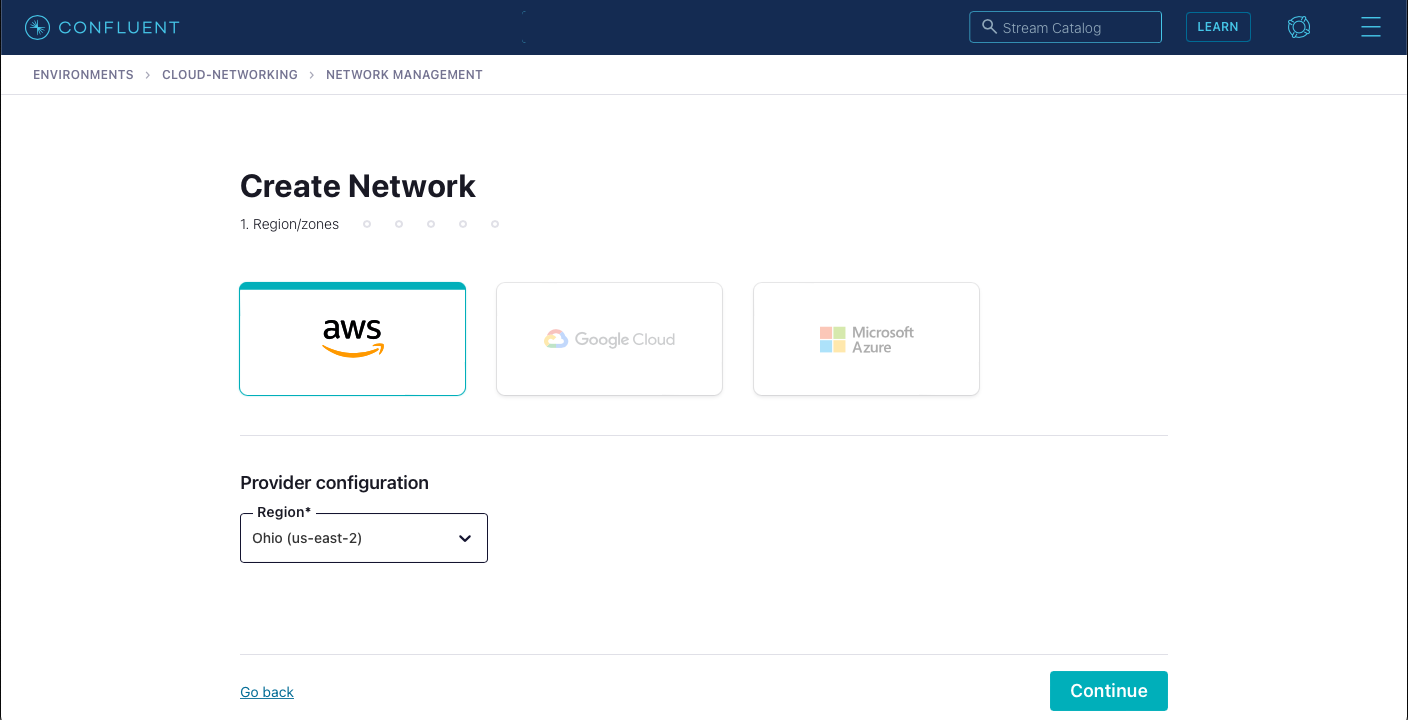Select the Microsoft Azure provider card

866,339
